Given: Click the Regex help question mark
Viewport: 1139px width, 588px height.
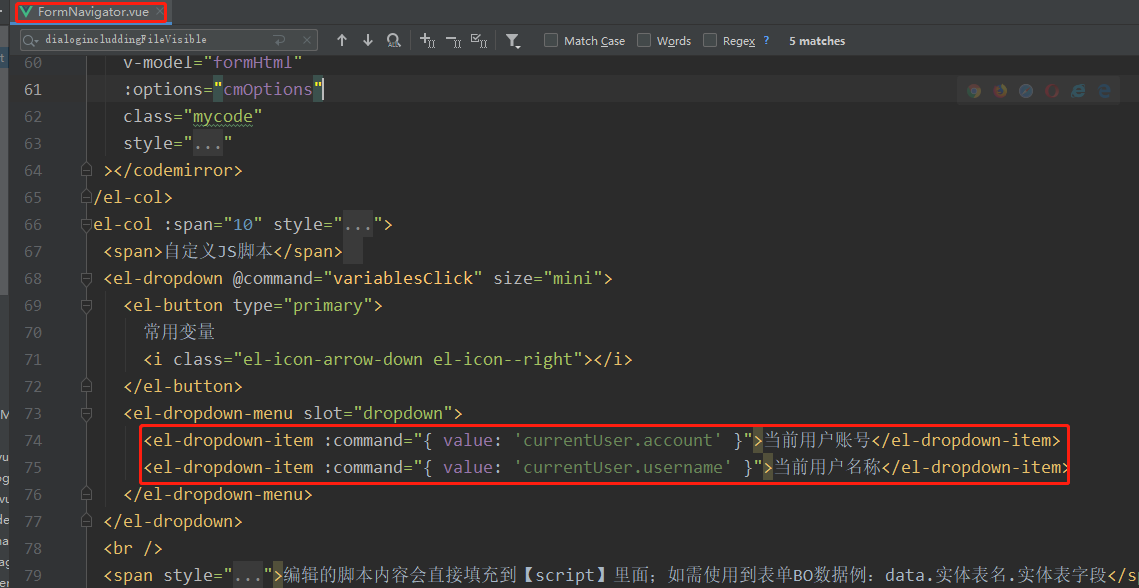Looking at the screenshot, I should click(766, 41).
